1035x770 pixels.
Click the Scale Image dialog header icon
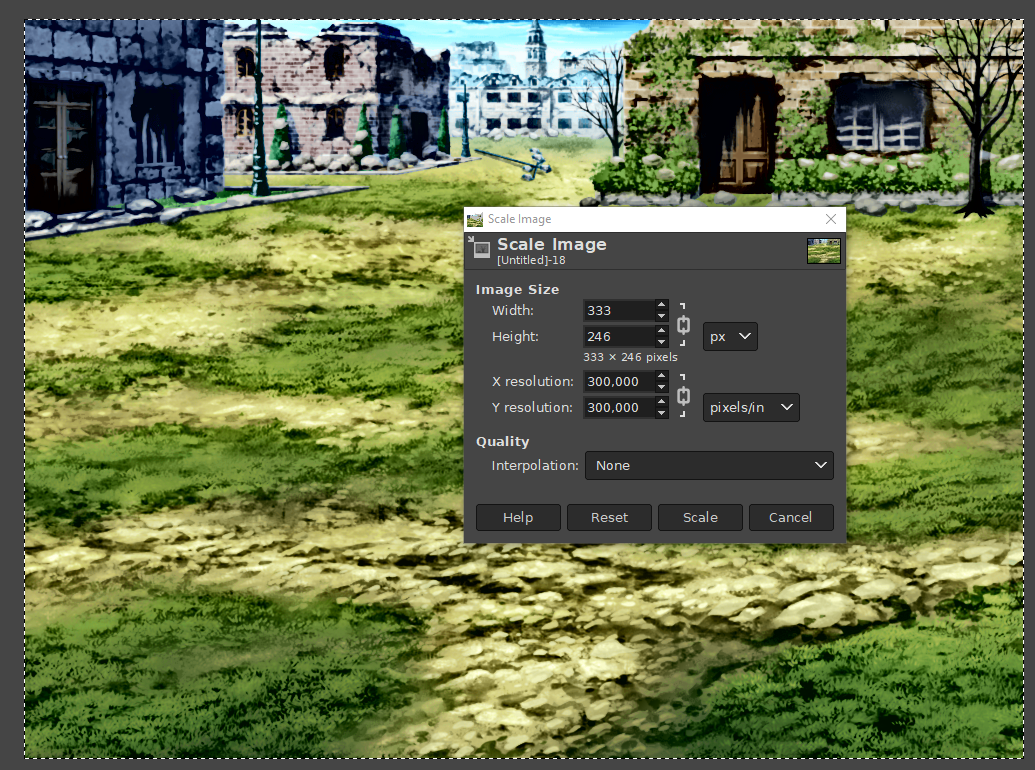coord(480,247)
